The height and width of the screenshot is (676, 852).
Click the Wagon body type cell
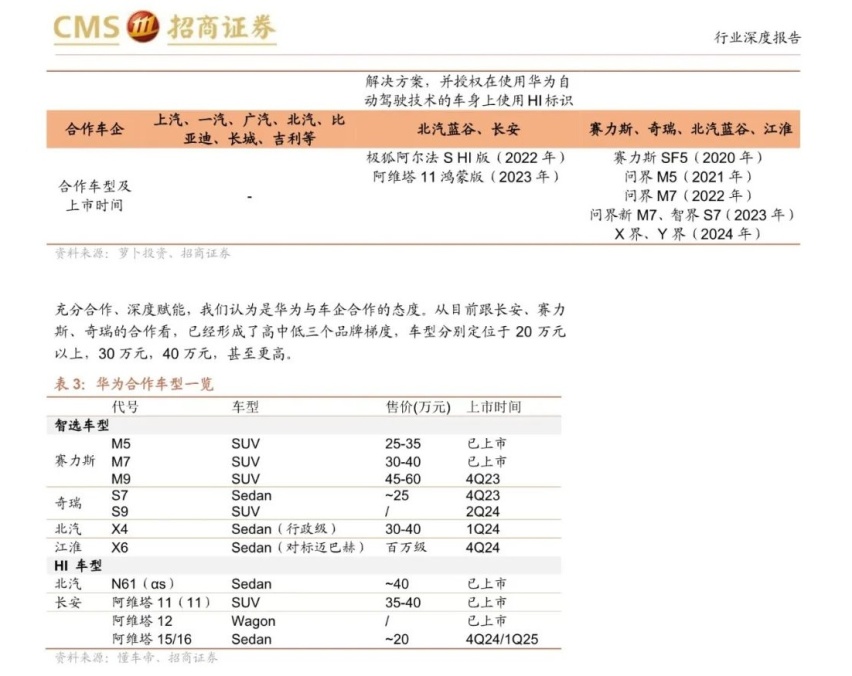tap(253, 621)
